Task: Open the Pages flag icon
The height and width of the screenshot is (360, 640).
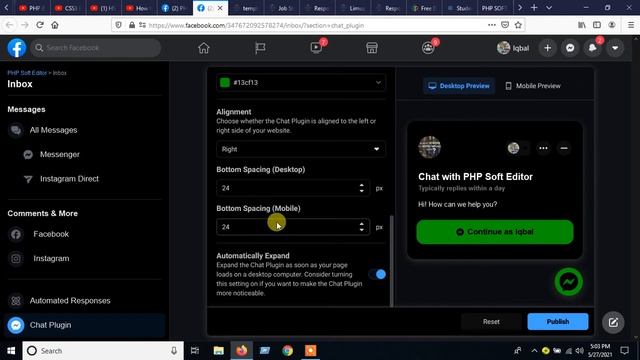Action: [x=260, y=48]
